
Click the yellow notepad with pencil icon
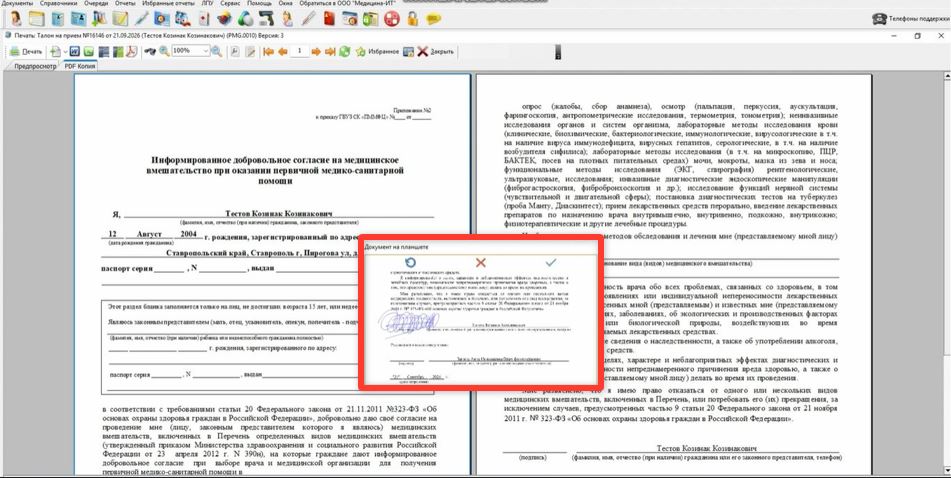[120, 18]
